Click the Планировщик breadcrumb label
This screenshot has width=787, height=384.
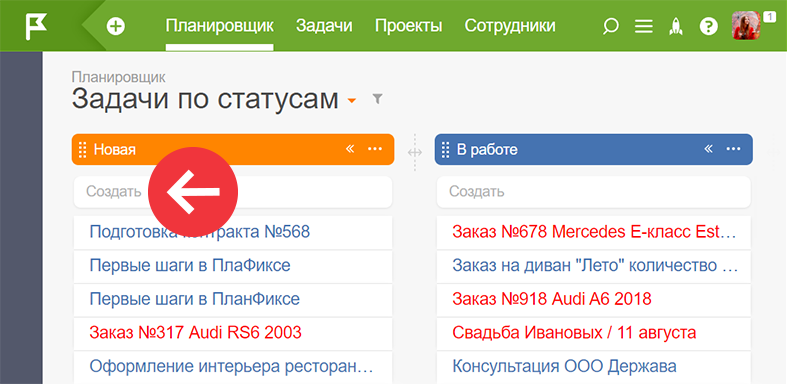(x=118, y=77)
